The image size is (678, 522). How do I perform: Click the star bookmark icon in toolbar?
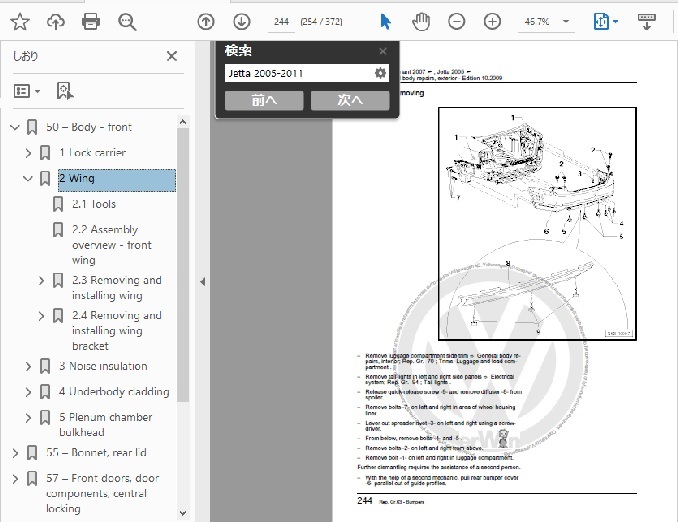click(20, 22)
